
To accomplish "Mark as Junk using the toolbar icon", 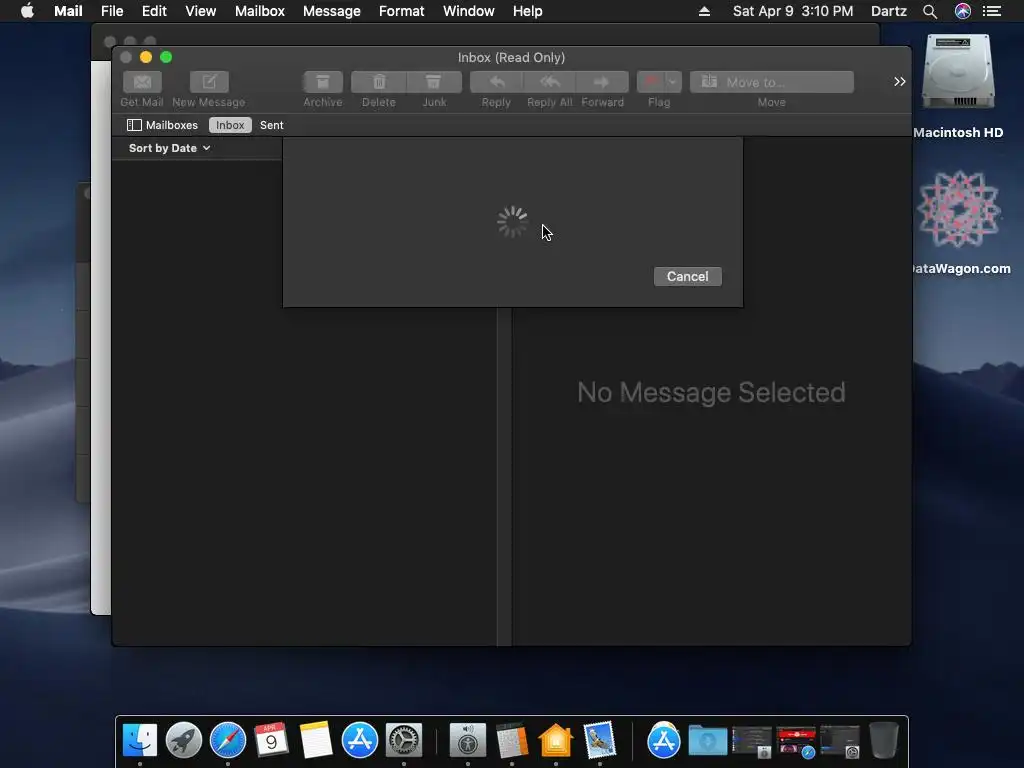I will (434, 82).
